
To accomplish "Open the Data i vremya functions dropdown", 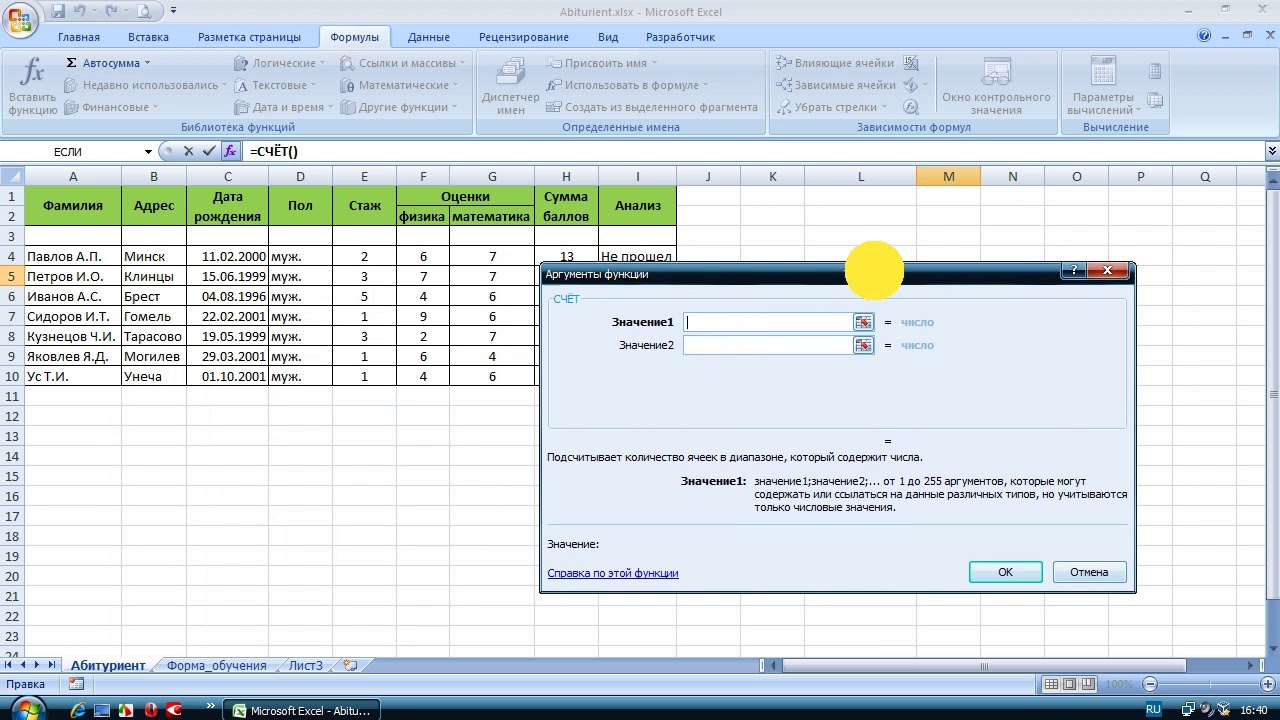I will tap(284, 107).
